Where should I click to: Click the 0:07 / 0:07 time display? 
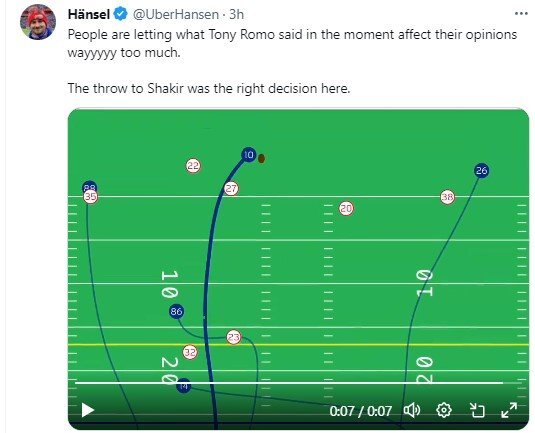pos(360,411)
